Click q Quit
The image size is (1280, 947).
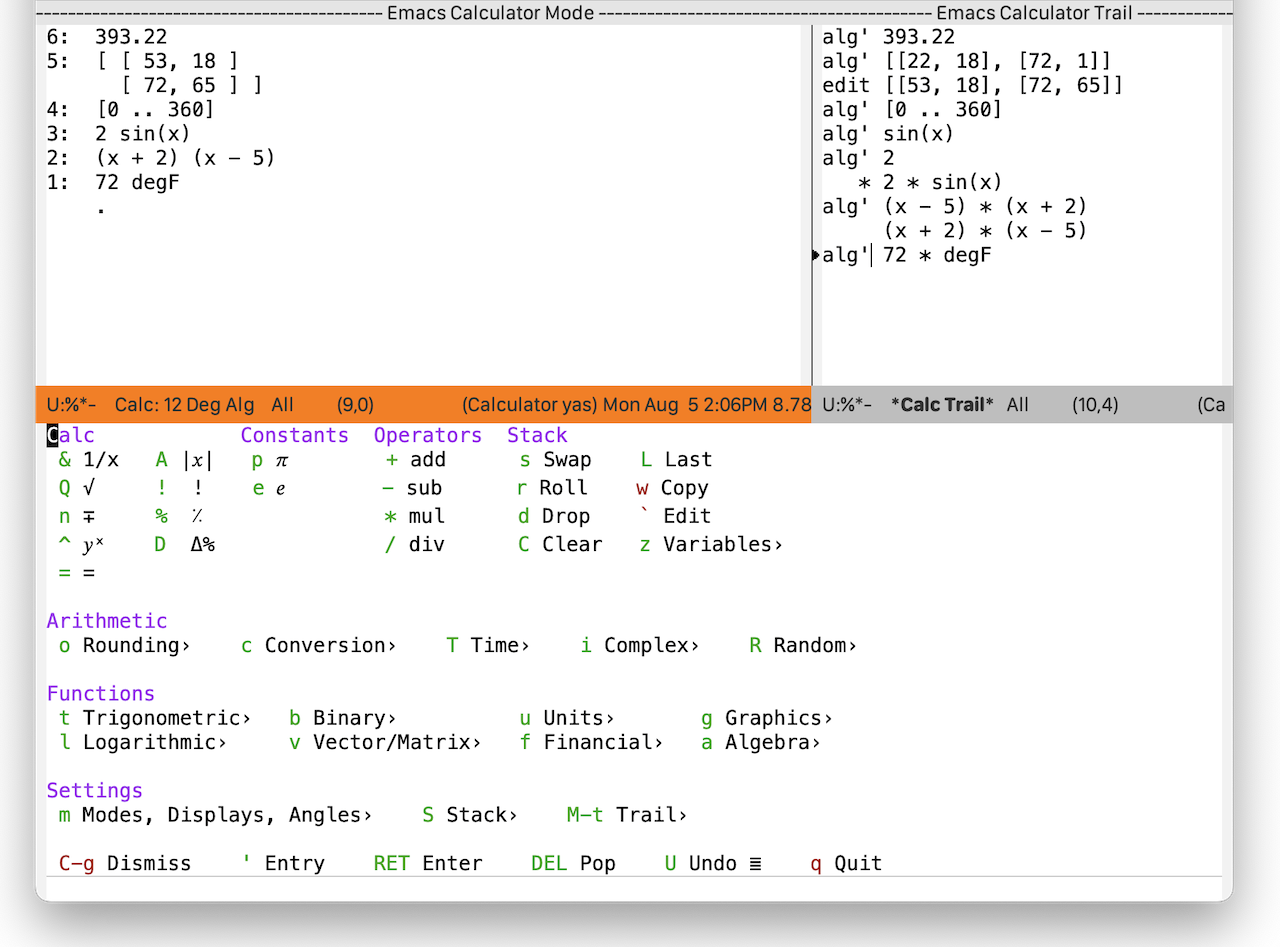[x=846, y=863]
